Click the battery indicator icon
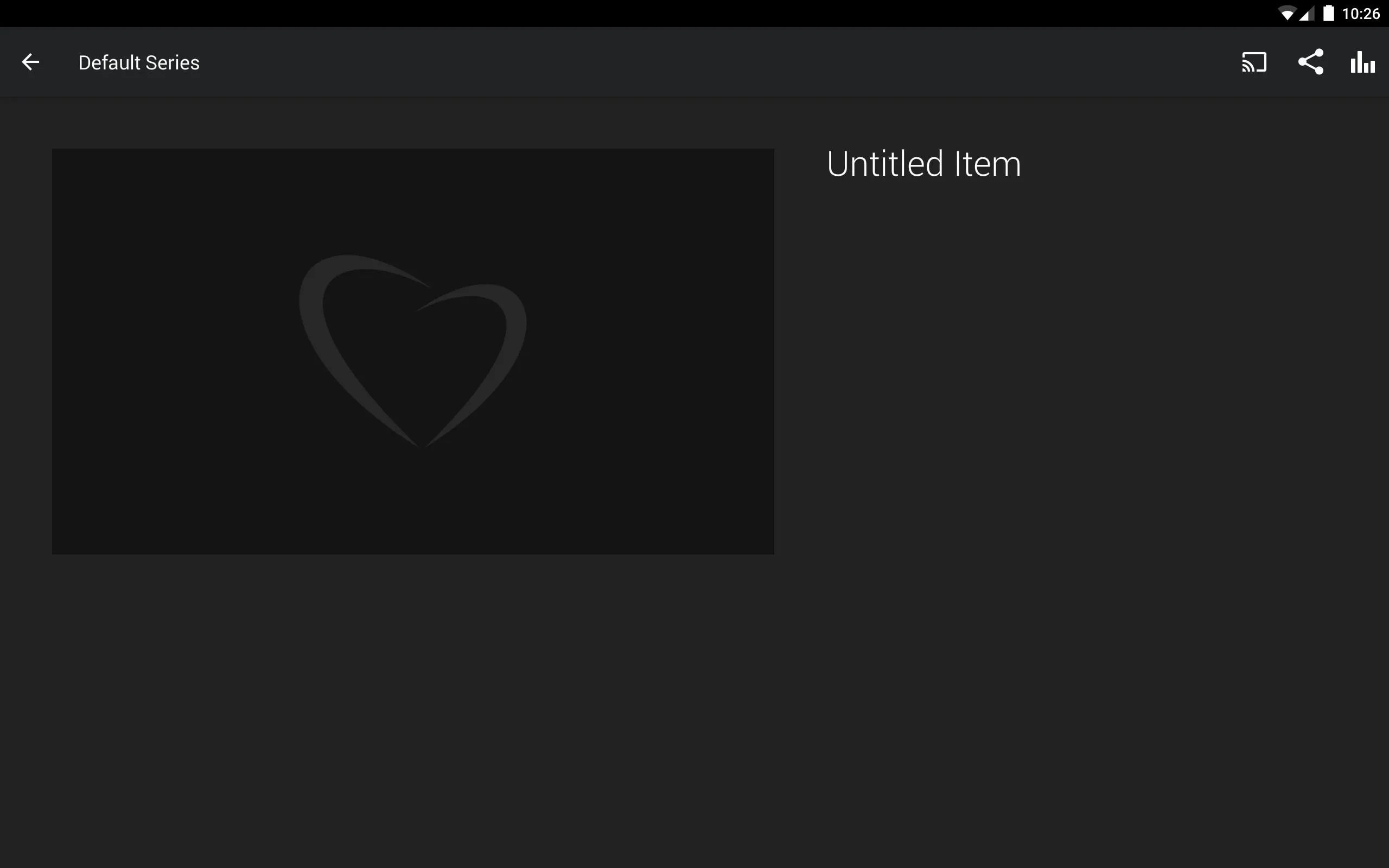 coord(1330,13)
